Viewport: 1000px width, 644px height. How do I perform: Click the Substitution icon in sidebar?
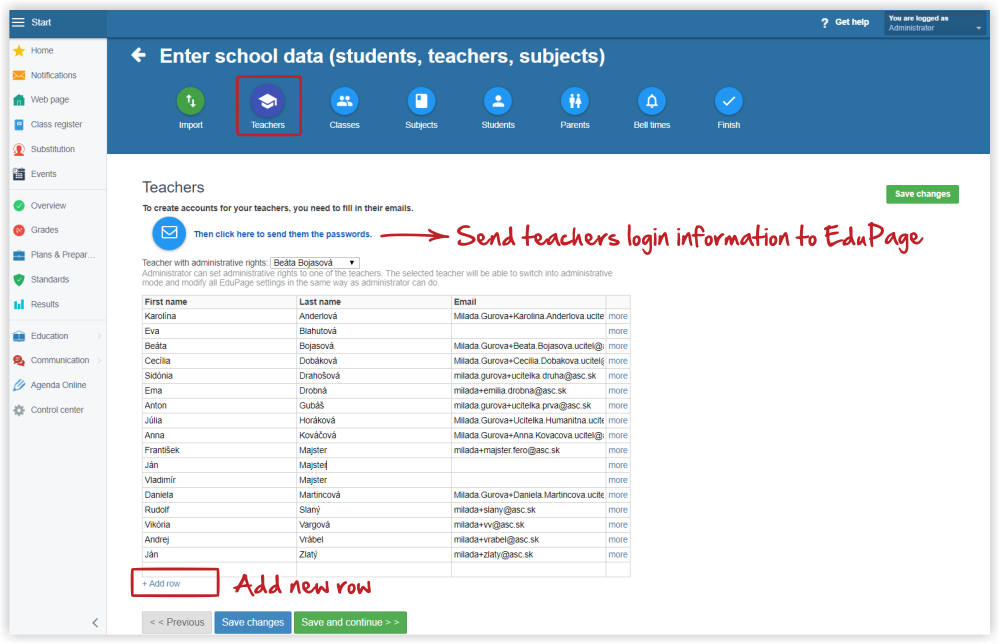pos(19,149)
